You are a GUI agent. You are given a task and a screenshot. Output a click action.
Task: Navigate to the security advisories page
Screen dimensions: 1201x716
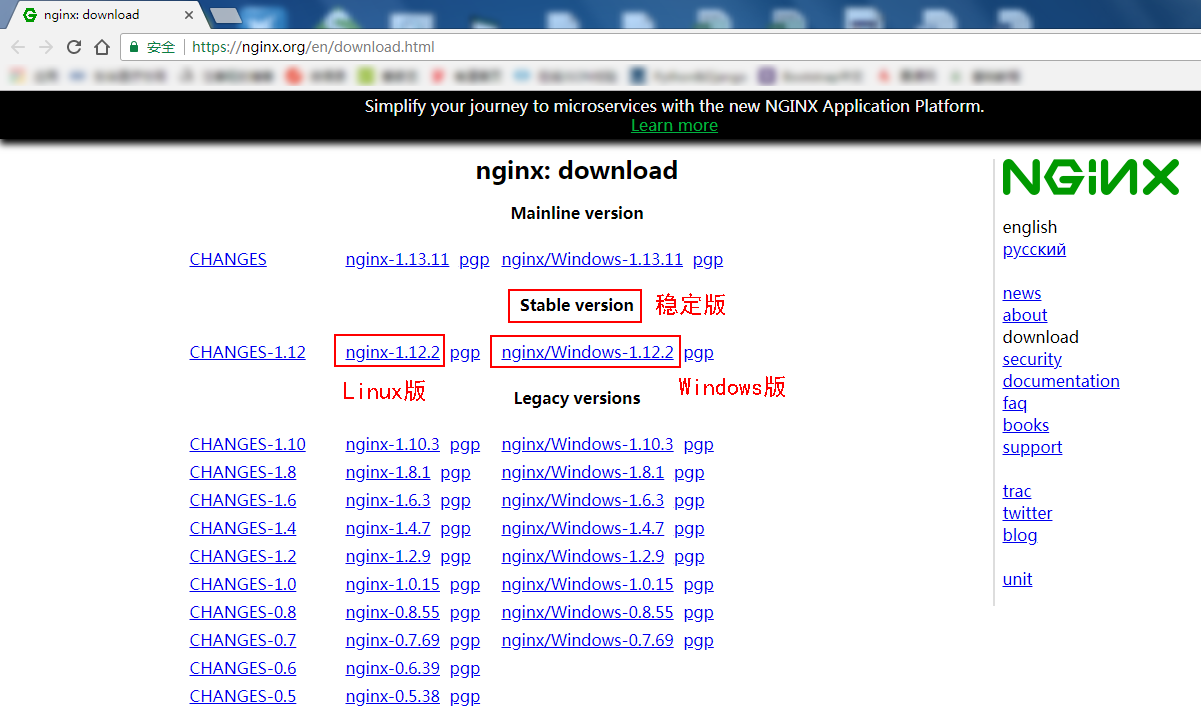[x=1031, y=359]
